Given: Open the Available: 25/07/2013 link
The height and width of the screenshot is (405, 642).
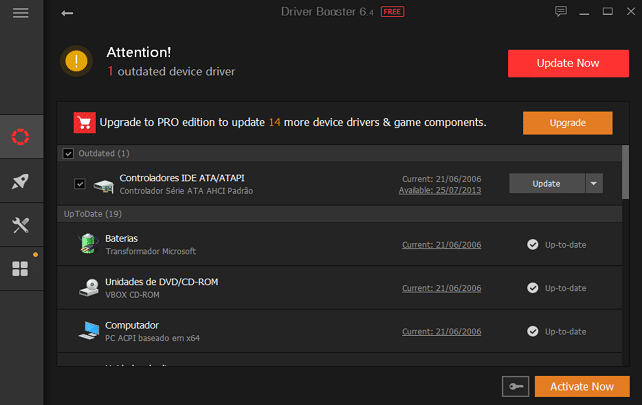Looking at the screenshot, I should pos(440,190).
